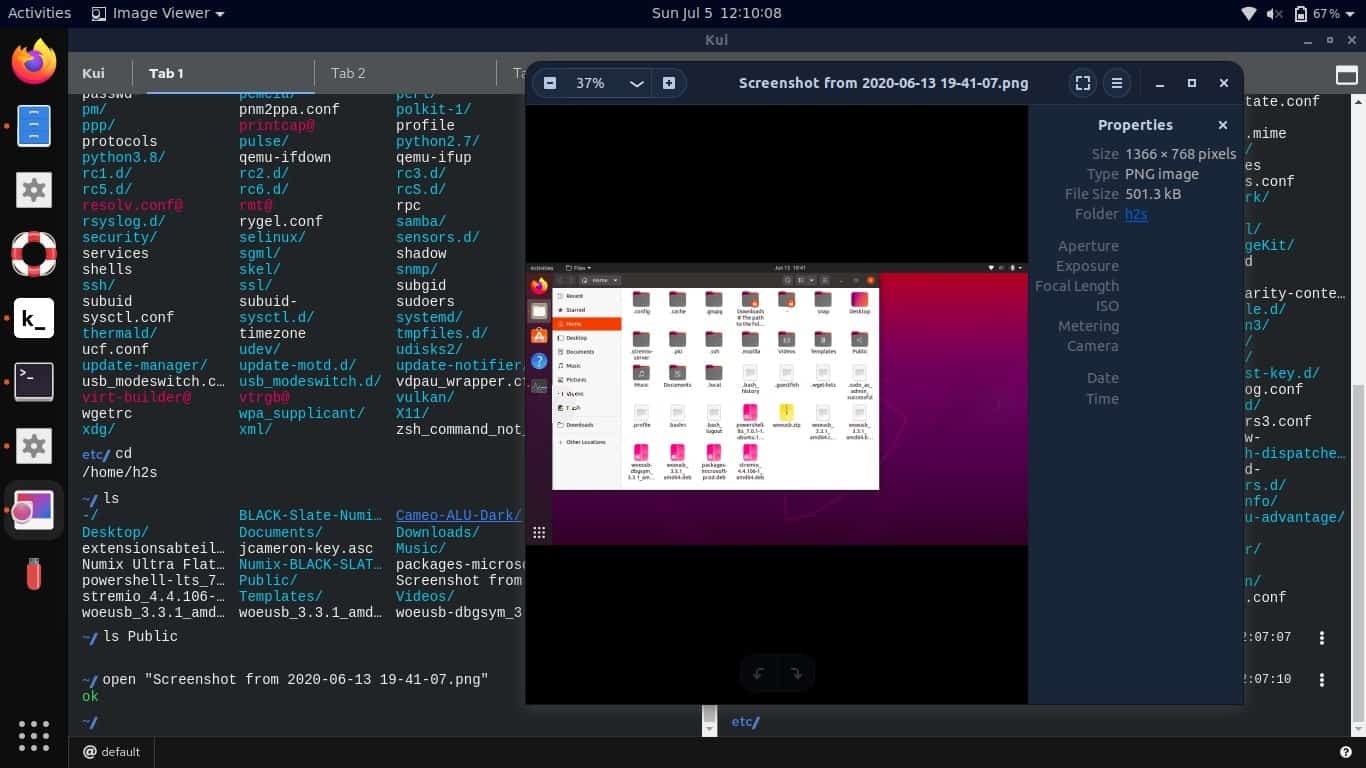The width and height of the screenshot is (1366, 768).
Task: Open the help lifebuoy dock icon
Action: 33,253
